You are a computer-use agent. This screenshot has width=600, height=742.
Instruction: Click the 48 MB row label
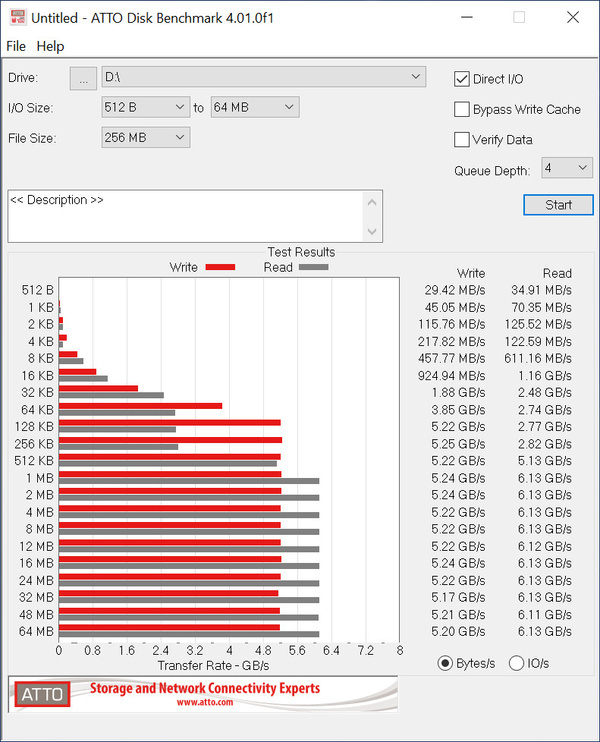(36, 615)
